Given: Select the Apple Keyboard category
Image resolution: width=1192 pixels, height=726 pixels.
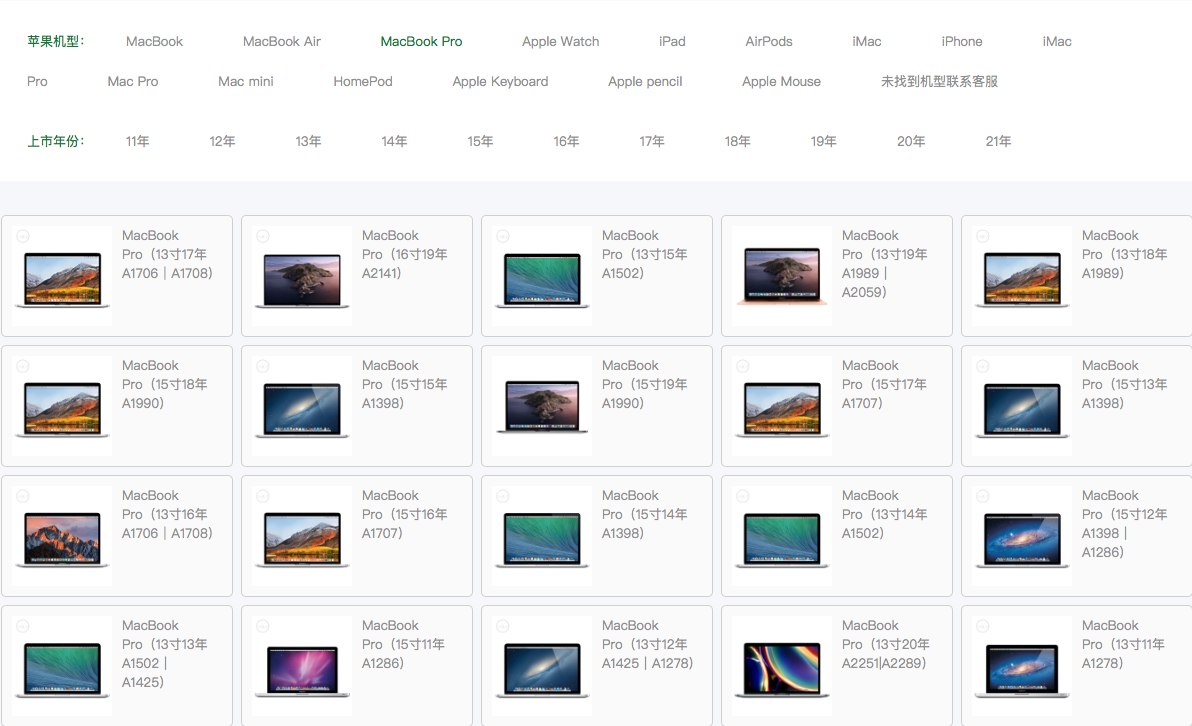Looking at the screenshot, I should click(x=500, y=81).
